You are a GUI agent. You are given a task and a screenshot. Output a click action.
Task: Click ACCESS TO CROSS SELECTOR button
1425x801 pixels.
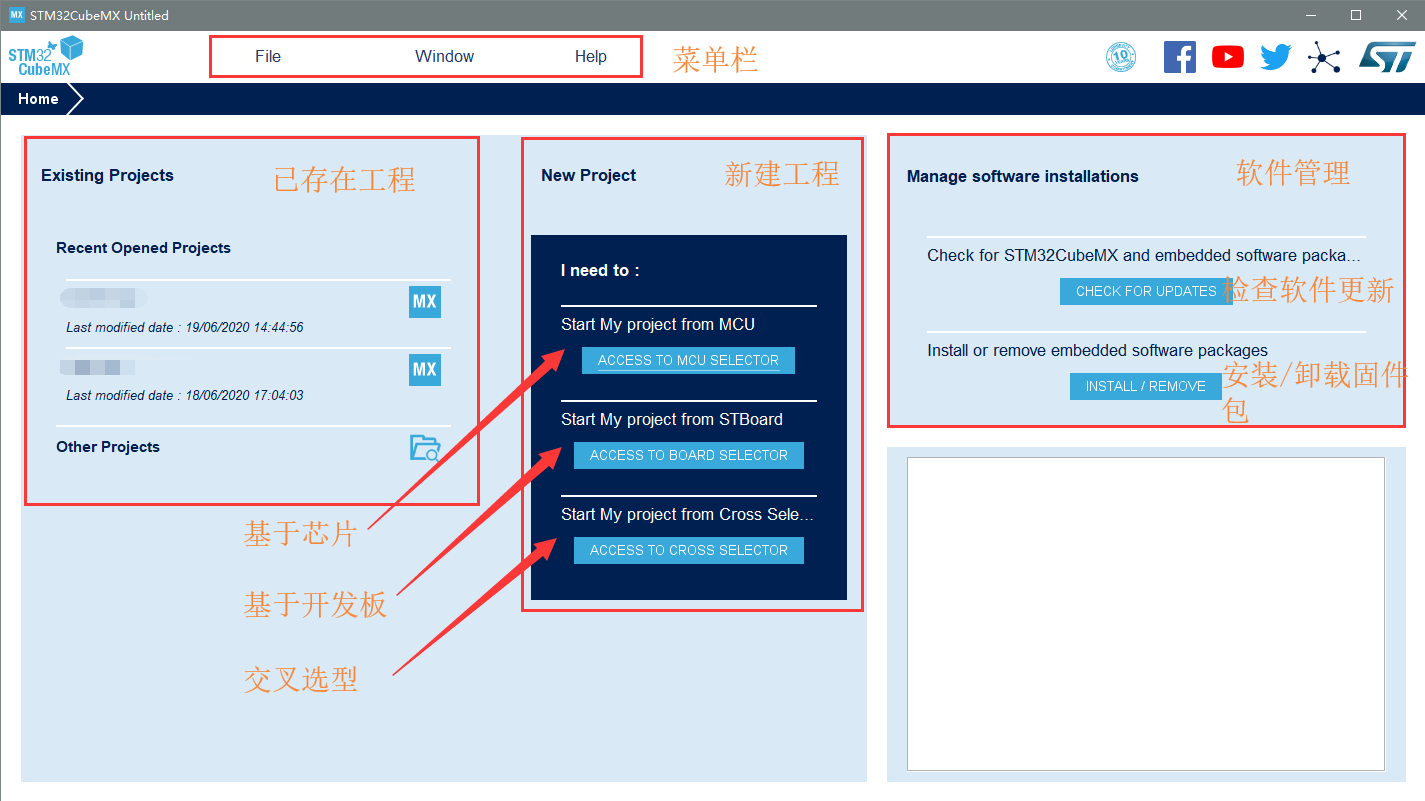click(688, 550)
